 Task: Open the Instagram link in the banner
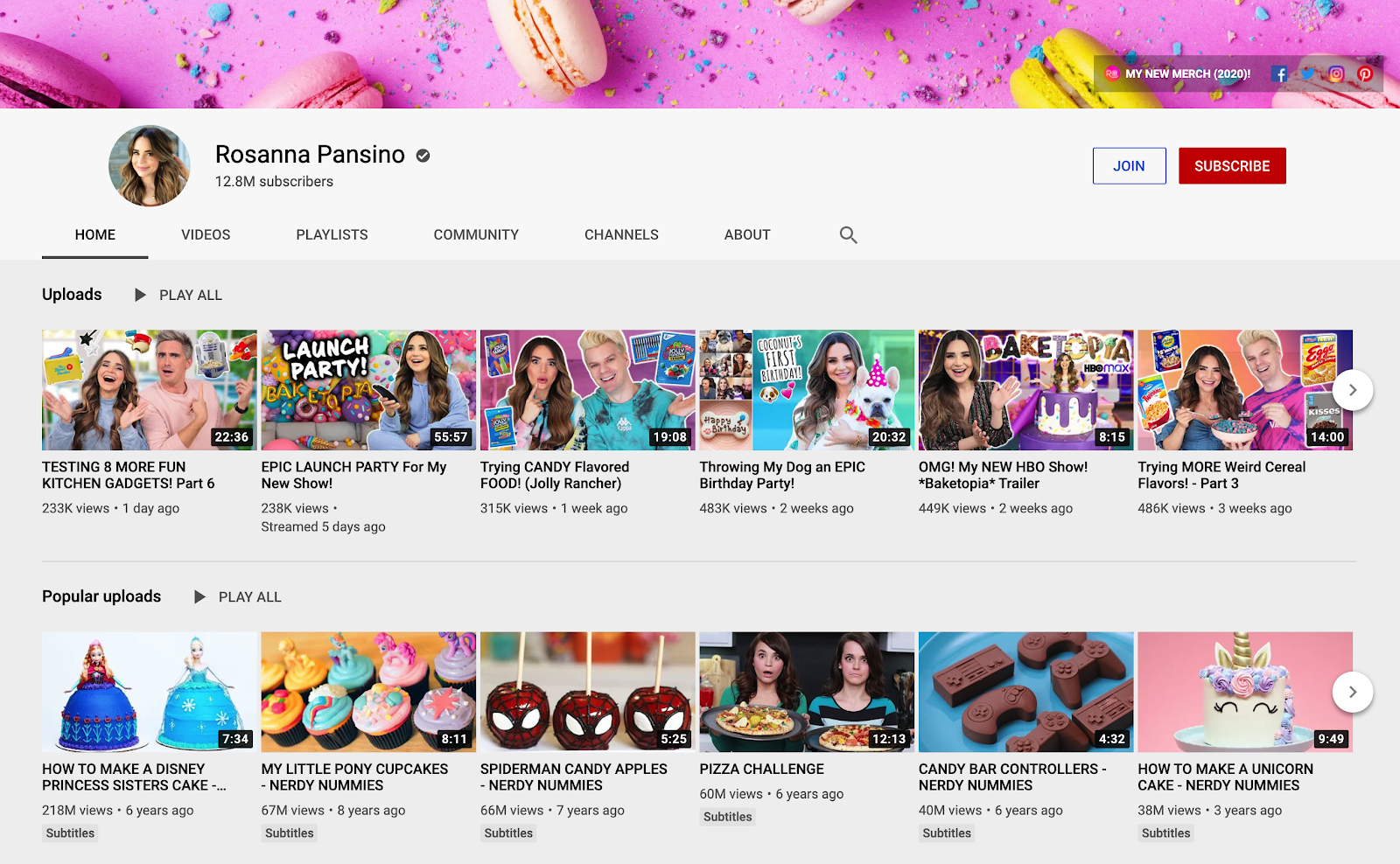1336,74
